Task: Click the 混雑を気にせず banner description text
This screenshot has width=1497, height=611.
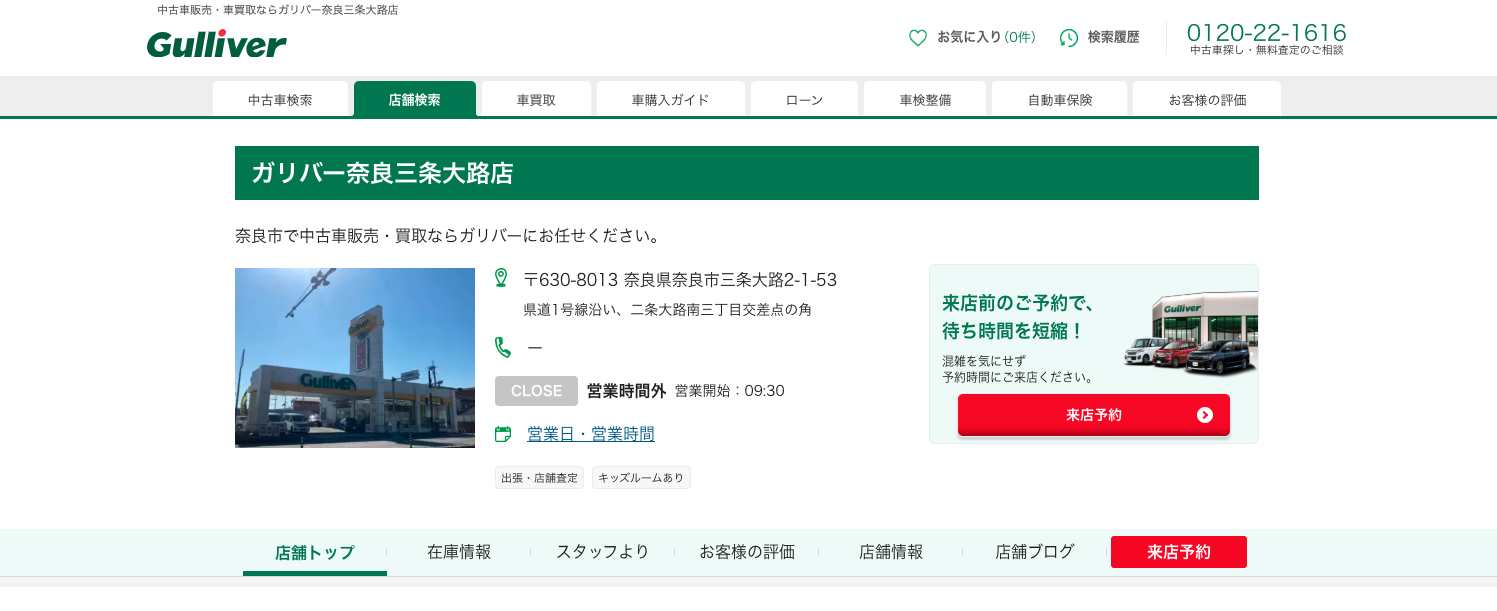Action: [1019, 368]
